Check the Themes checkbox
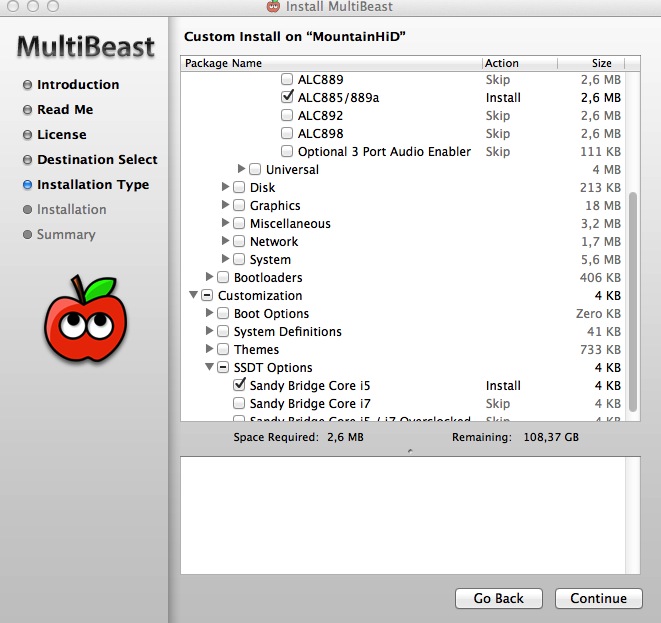Image resolution: width=661 pixels, height=623 pixels. click(223, 349)
